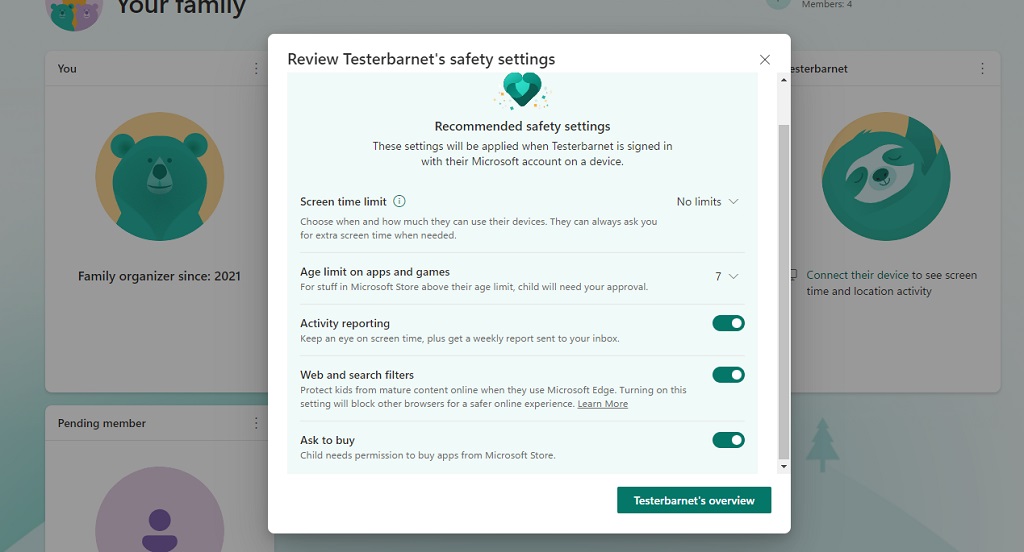The image size is (1024, 552).
Task: Click the dialog vertical scrollbar thumb
Action: coord(784,292)
